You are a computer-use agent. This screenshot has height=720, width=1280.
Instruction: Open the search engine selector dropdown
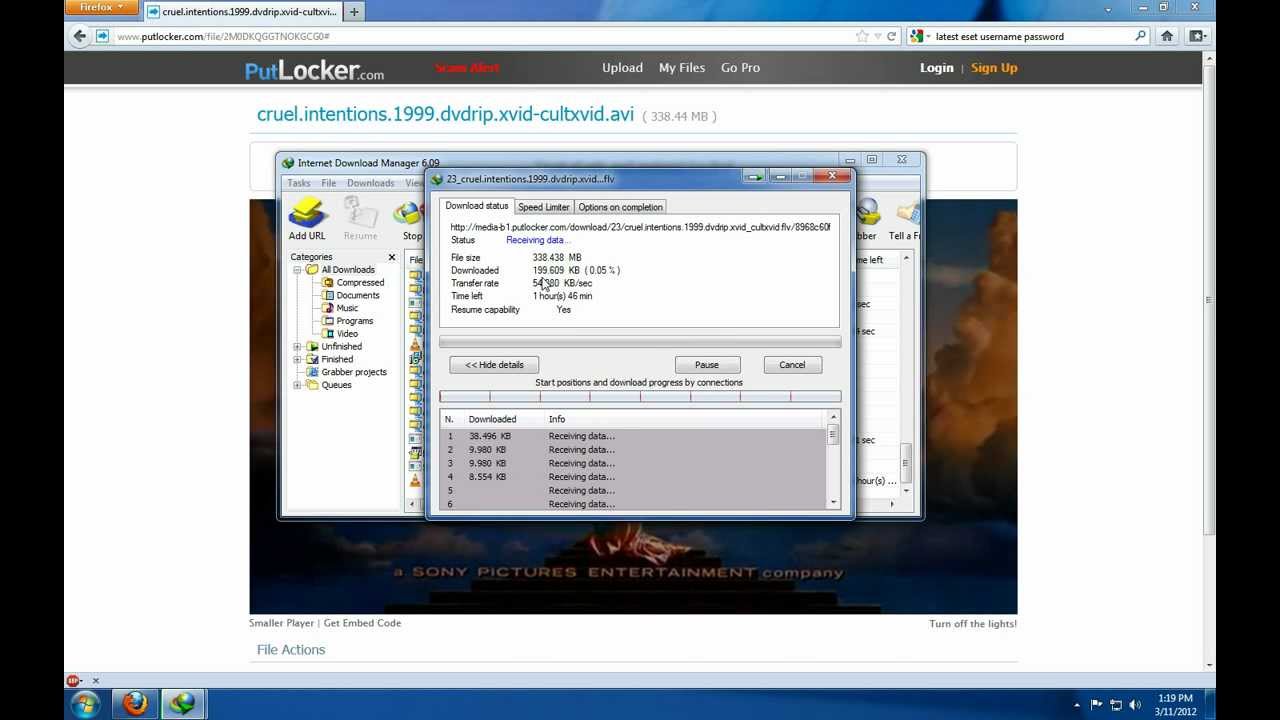pos(920,36)
